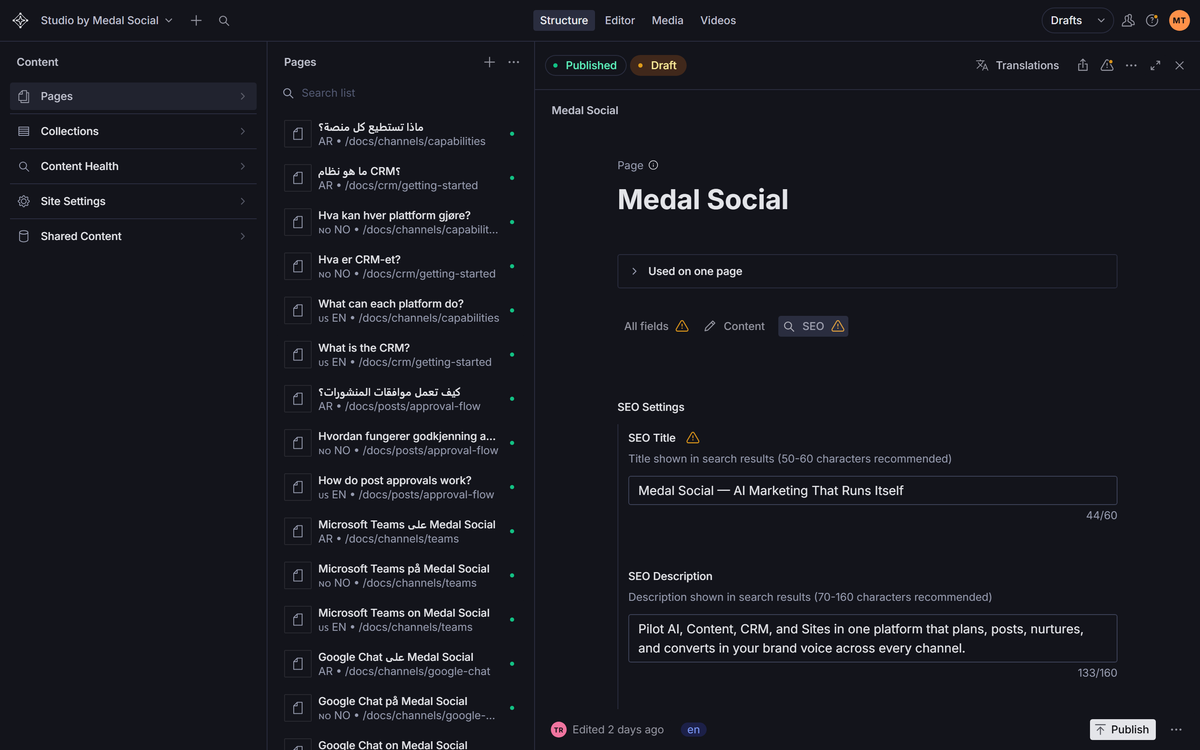
Task: Click the 'Edited 2 days ago' status
Action: pos(618,730)
